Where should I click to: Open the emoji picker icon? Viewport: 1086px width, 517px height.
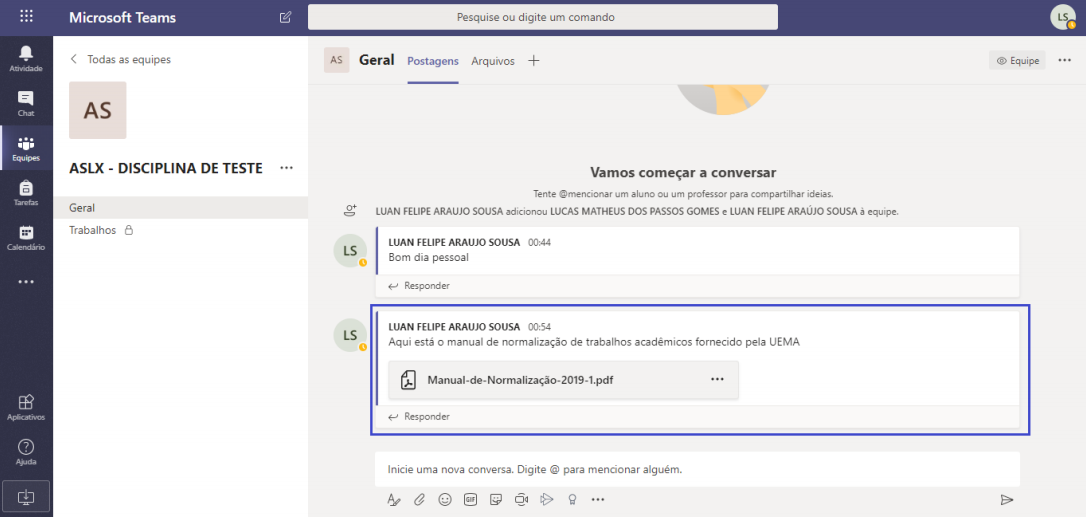click(x=445, y=499)
